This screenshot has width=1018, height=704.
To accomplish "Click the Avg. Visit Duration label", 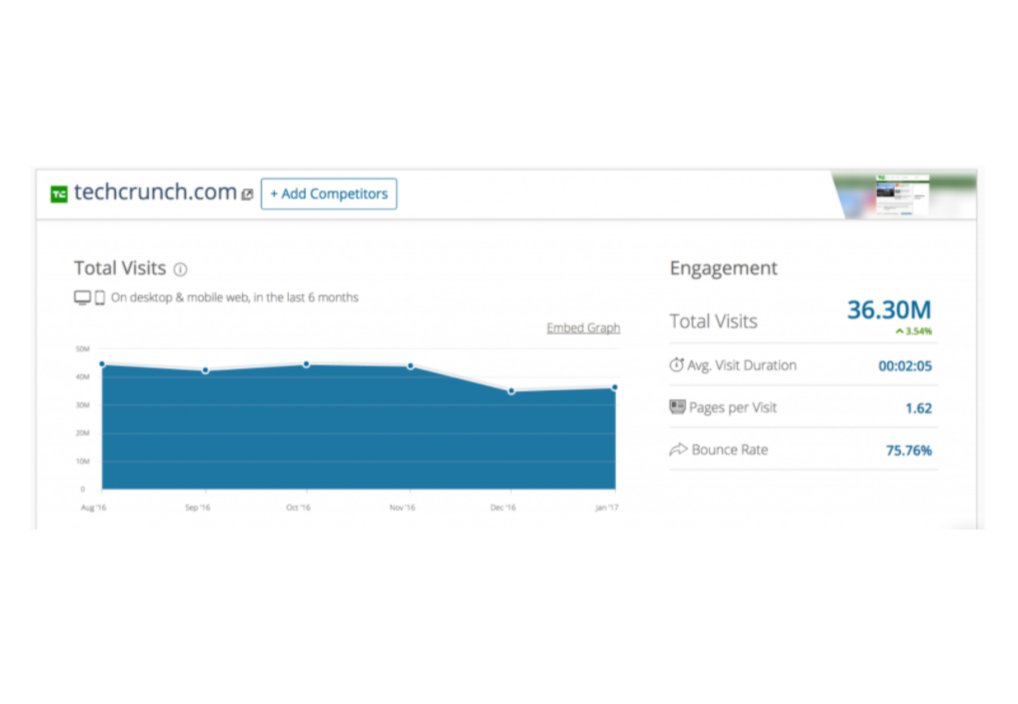I will (742, 365).
